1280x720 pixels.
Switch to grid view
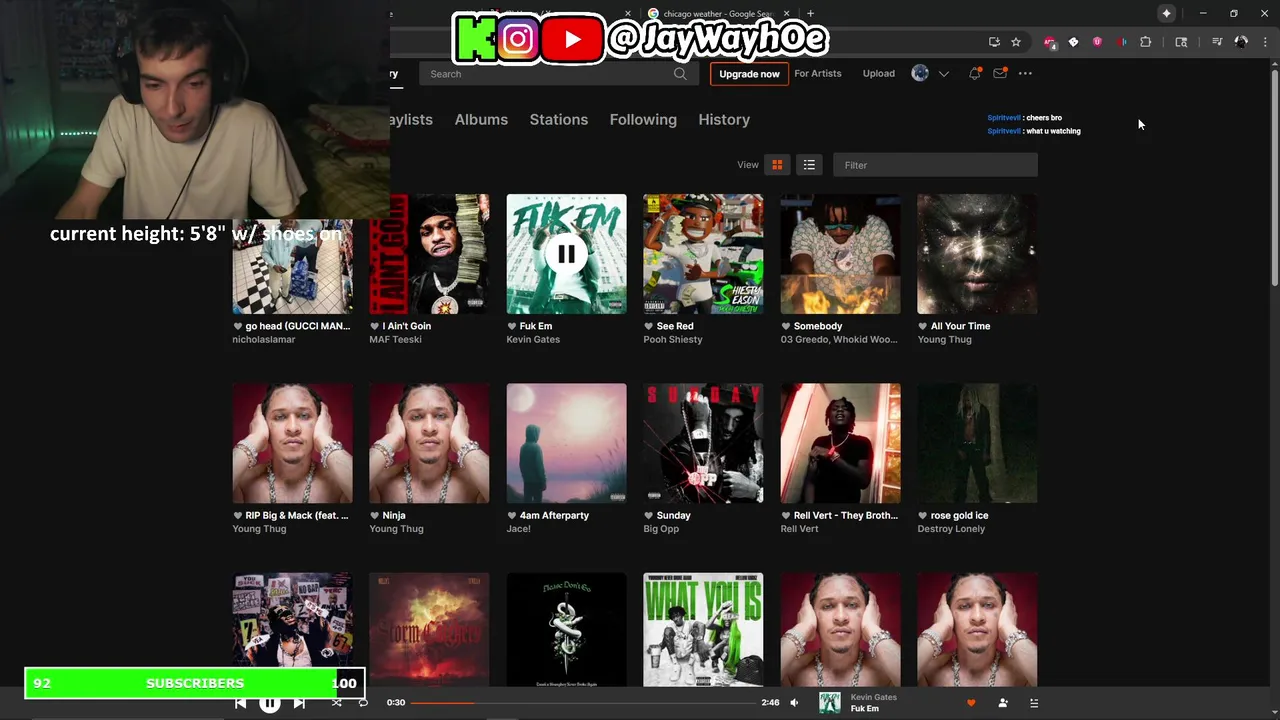777,165
